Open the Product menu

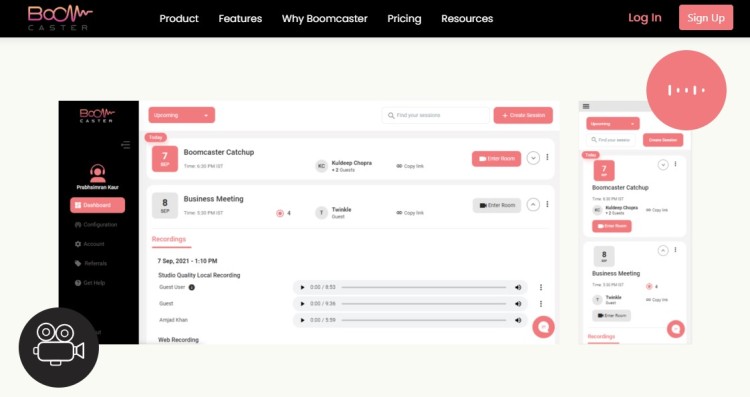click(x=179, y=19)
